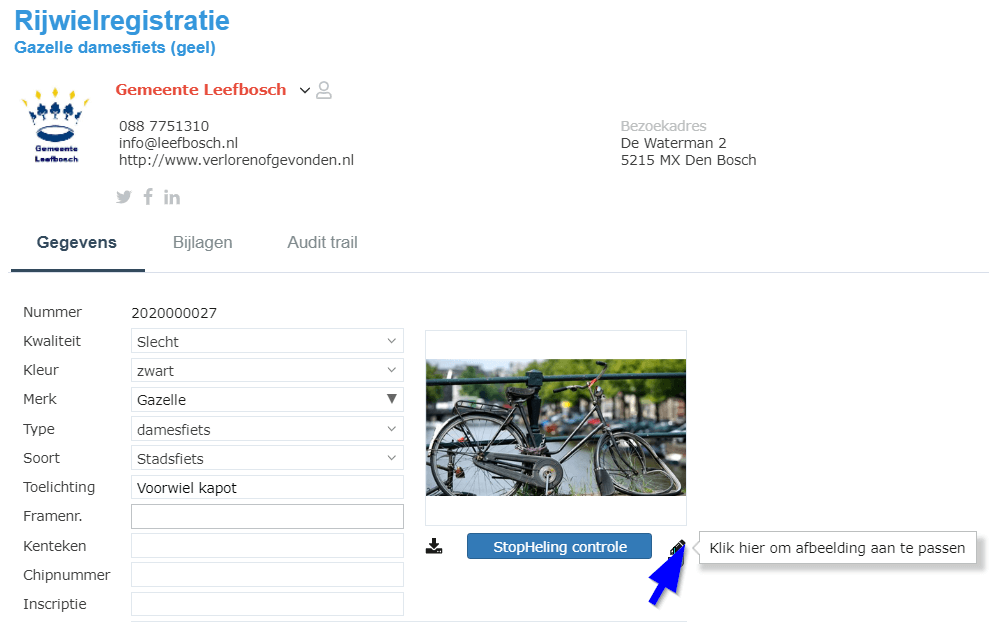This screenshot has width=989, height=622.
Task: Click the phone number 088 7751310
Action: coord(164,126)
